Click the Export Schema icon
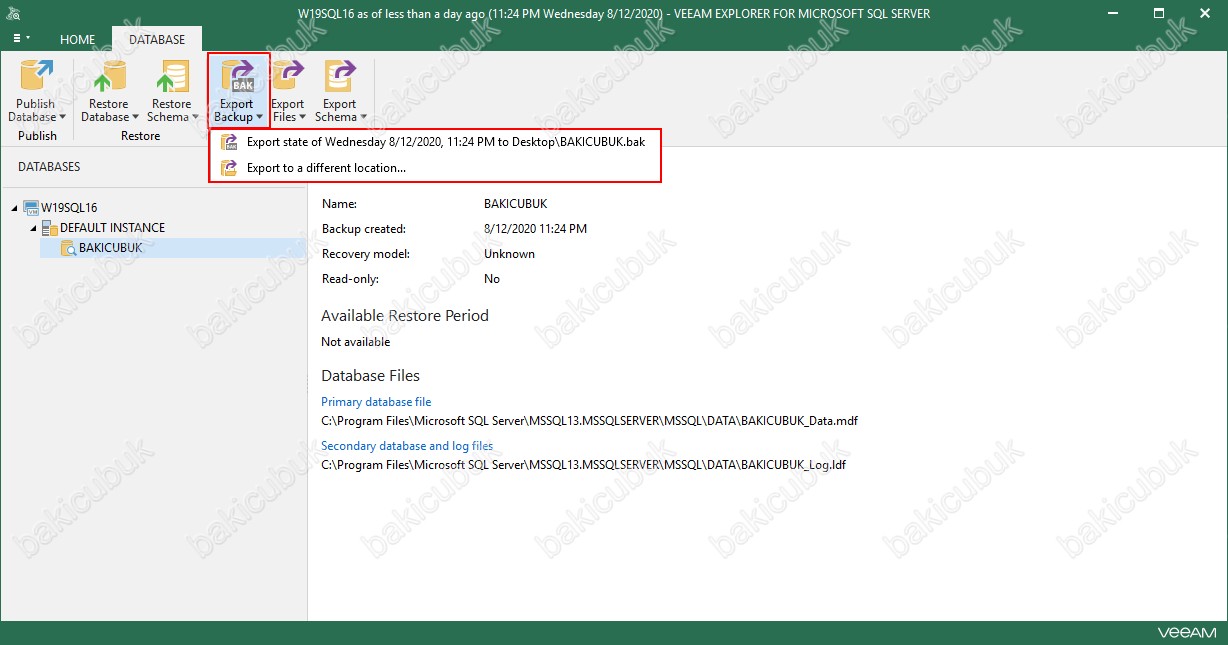Image resolution: width=1228 pixels, height=645 pixels. coord(340,77)
